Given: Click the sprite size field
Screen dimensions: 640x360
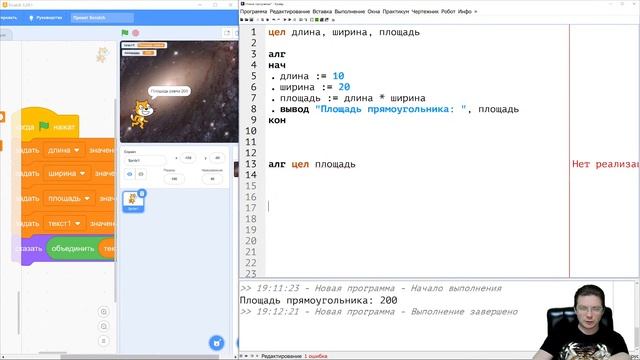Looking at the screenshot, I should [x=174, y=179].
